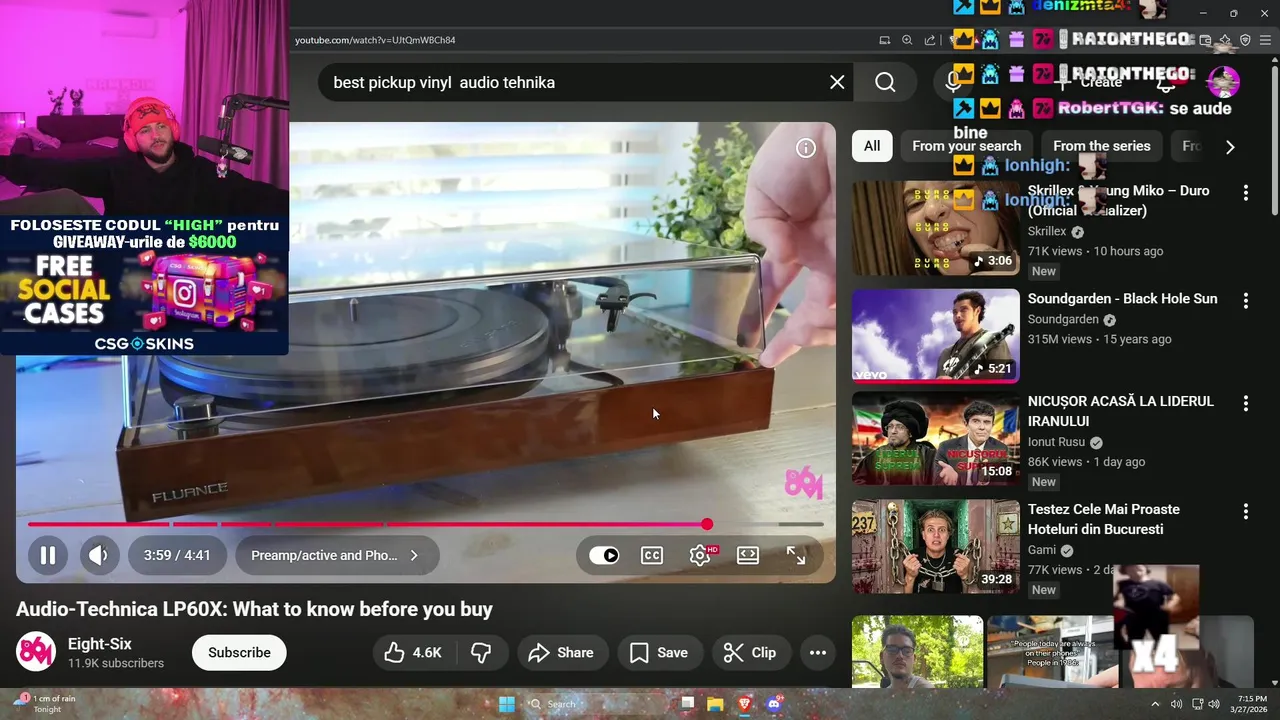Show hidden system tray icons chevron
Viewport: 1280px width, 720px height.
pyautogui.click(x=1155, y=704)
